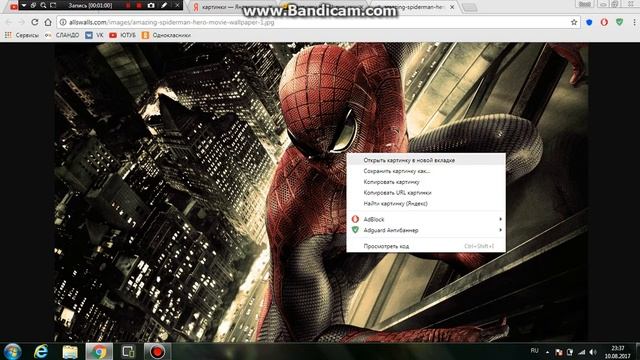
Task: Expand the AdBlock submenu in context menu
Action: point(426,219)
